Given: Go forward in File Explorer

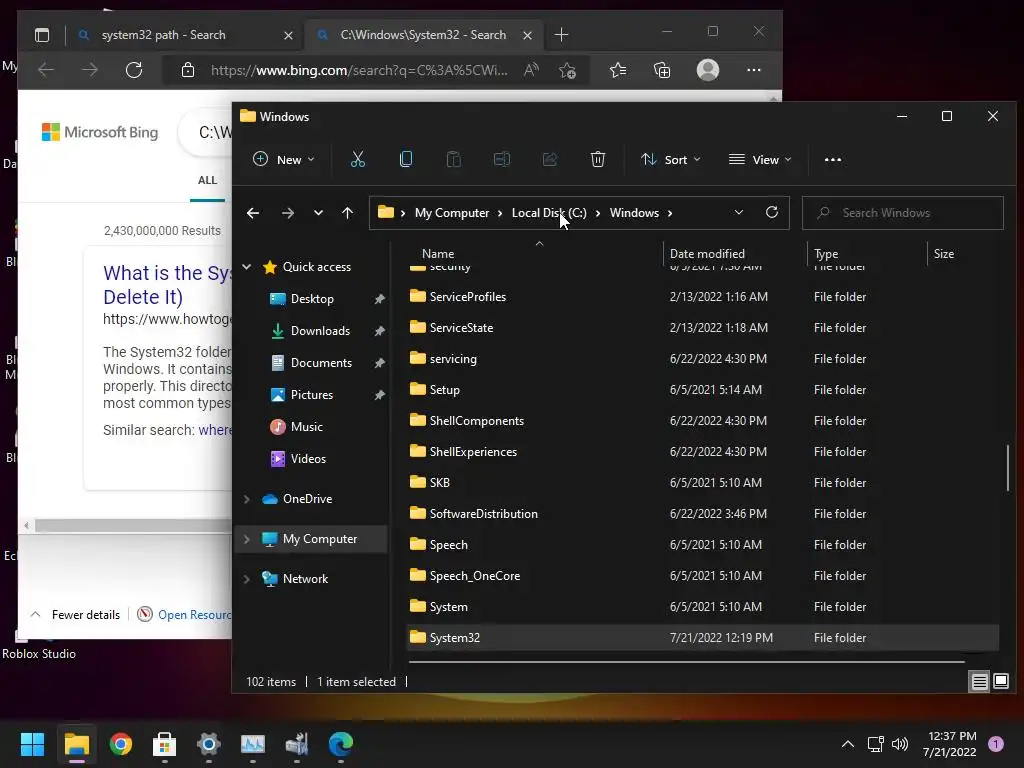Looking at the screenshot, I should click(287, 213).
